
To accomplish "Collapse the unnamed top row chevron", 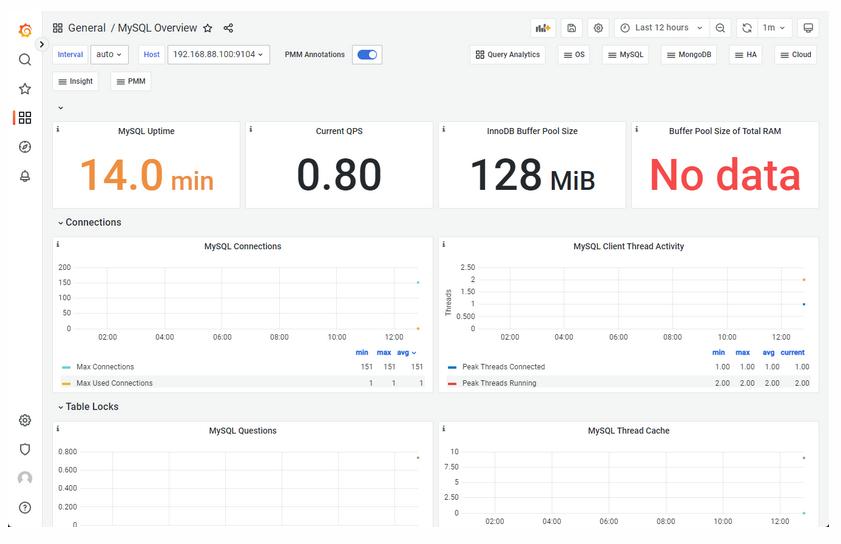I will 61,108.
